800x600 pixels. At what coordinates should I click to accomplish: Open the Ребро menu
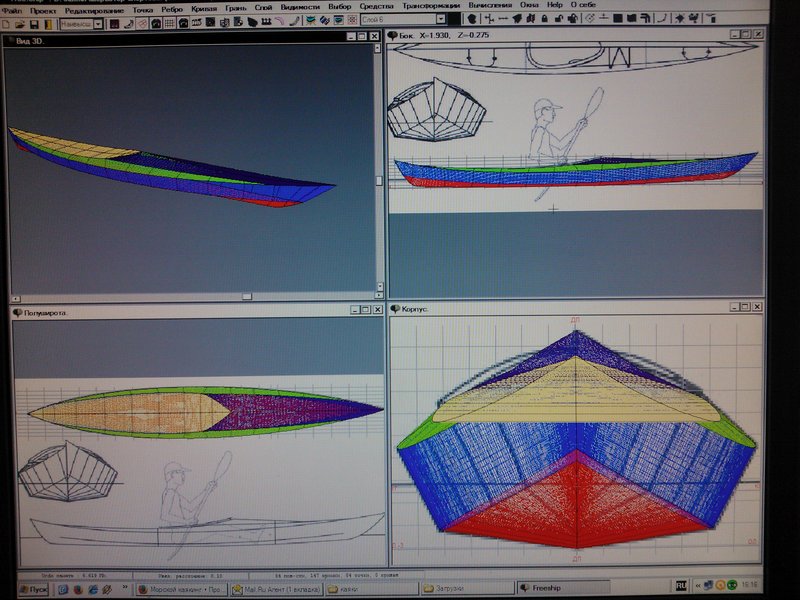(x=172, y=9)
